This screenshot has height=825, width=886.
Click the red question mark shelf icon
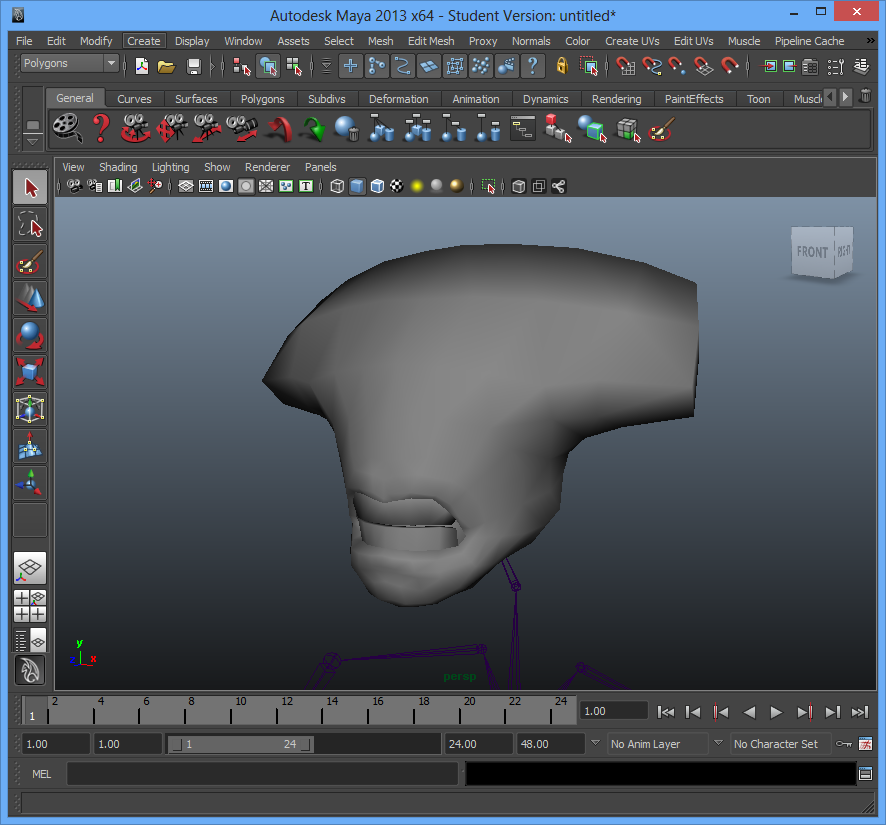(101, 128)
